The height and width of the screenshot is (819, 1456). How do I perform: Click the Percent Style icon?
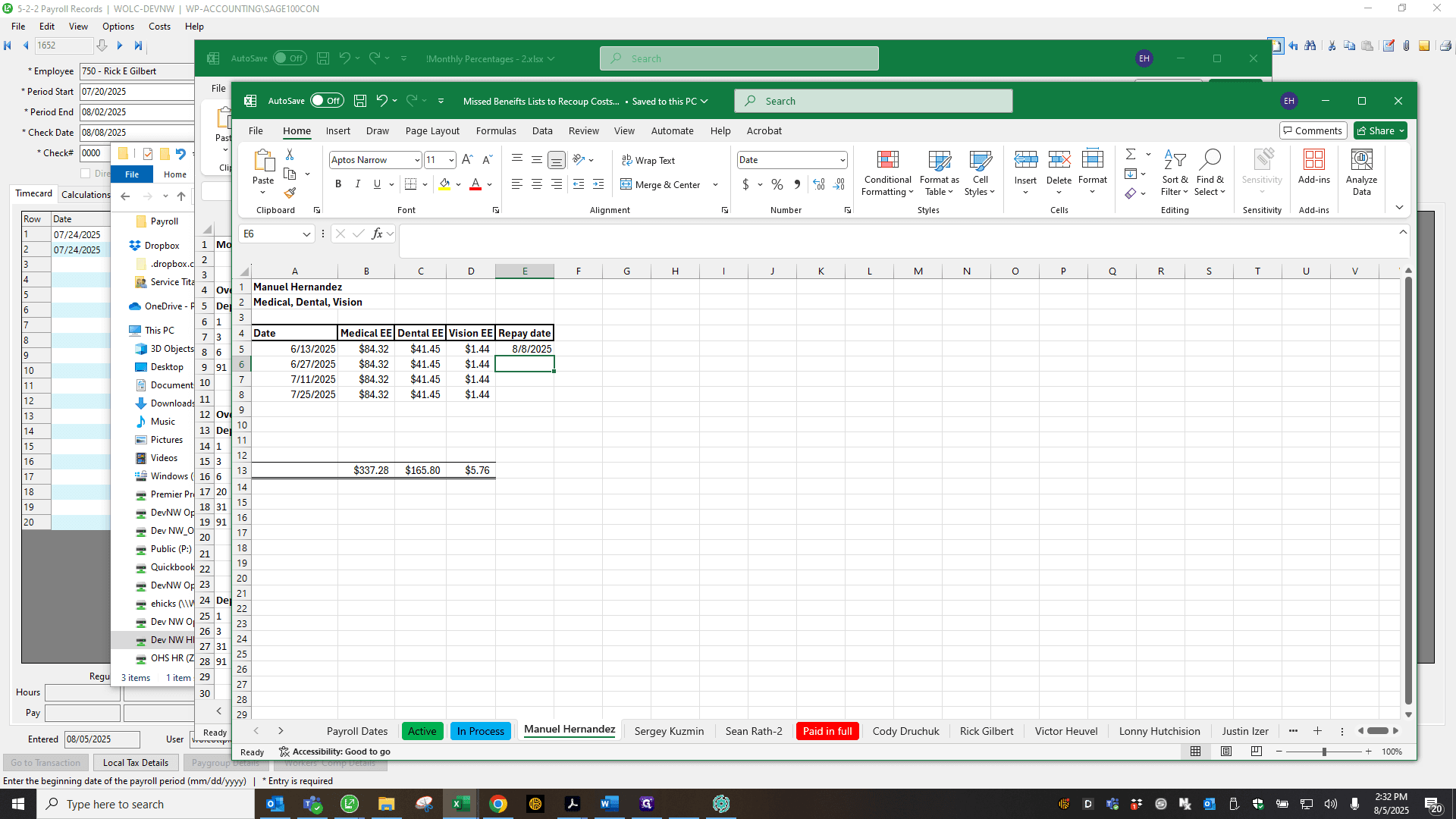[777, 184]
